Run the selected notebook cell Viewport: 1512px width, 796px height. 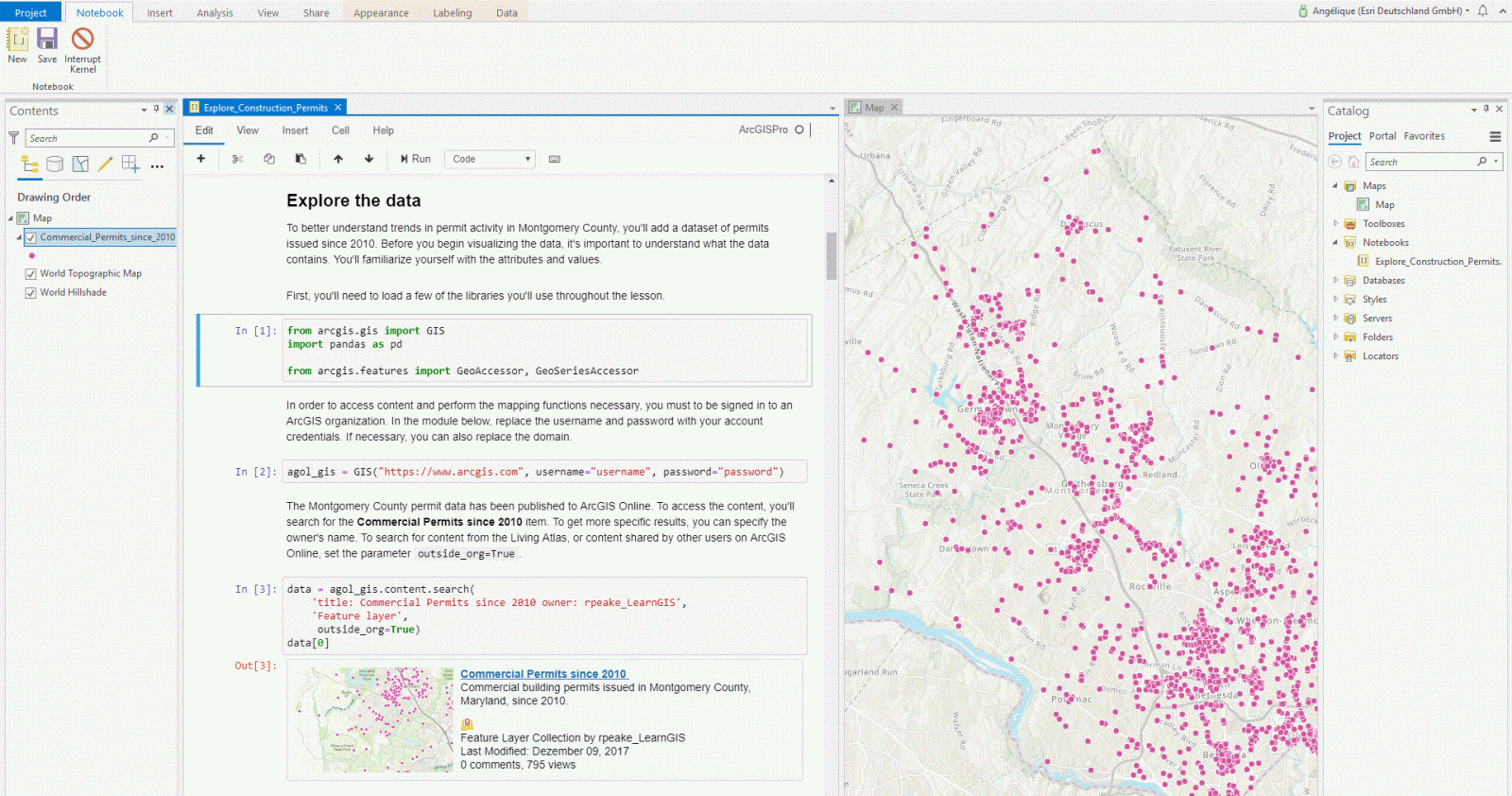click(416, 159)
